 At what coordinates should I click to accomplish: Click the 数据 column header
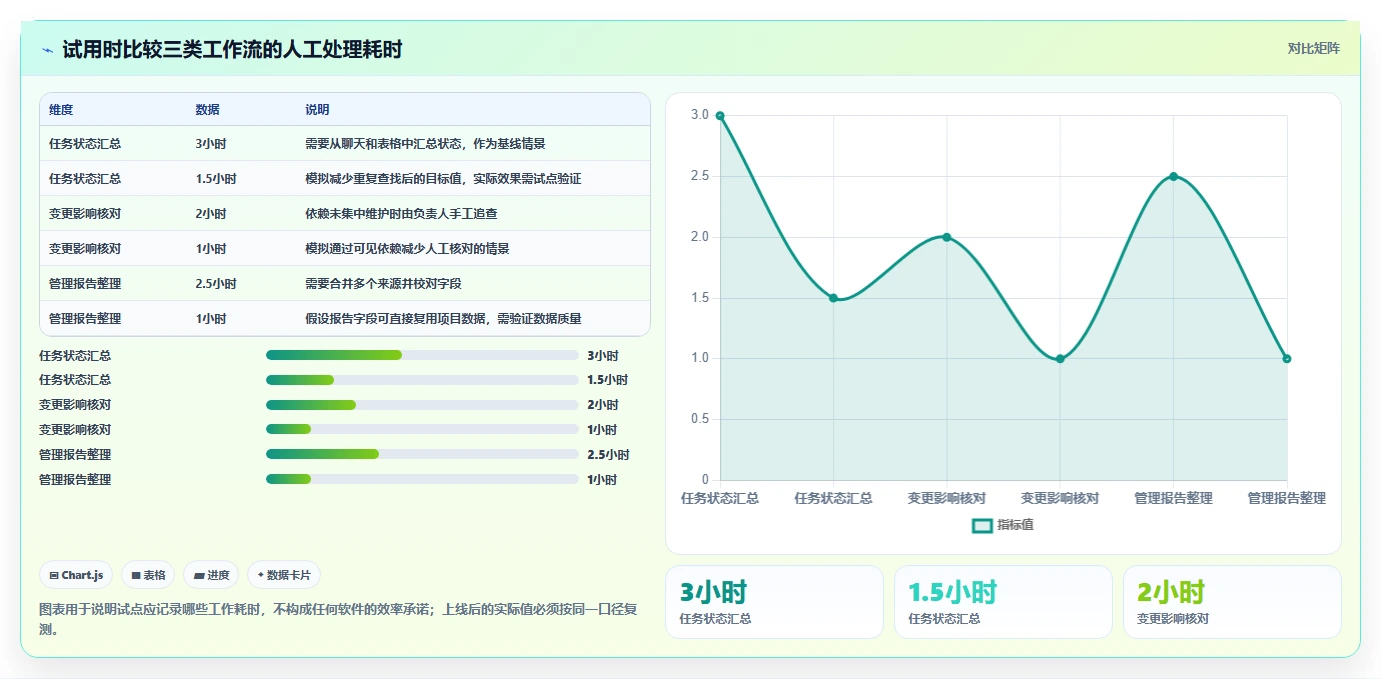point(208,110)
